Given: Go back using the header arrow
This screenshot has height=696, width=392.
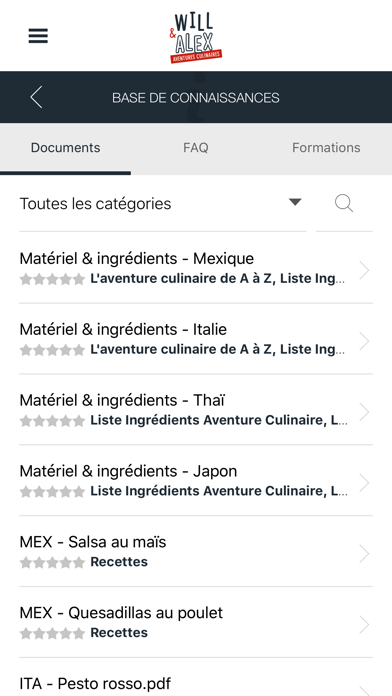Looking at the screenshot, I should (x=36, y=97).
